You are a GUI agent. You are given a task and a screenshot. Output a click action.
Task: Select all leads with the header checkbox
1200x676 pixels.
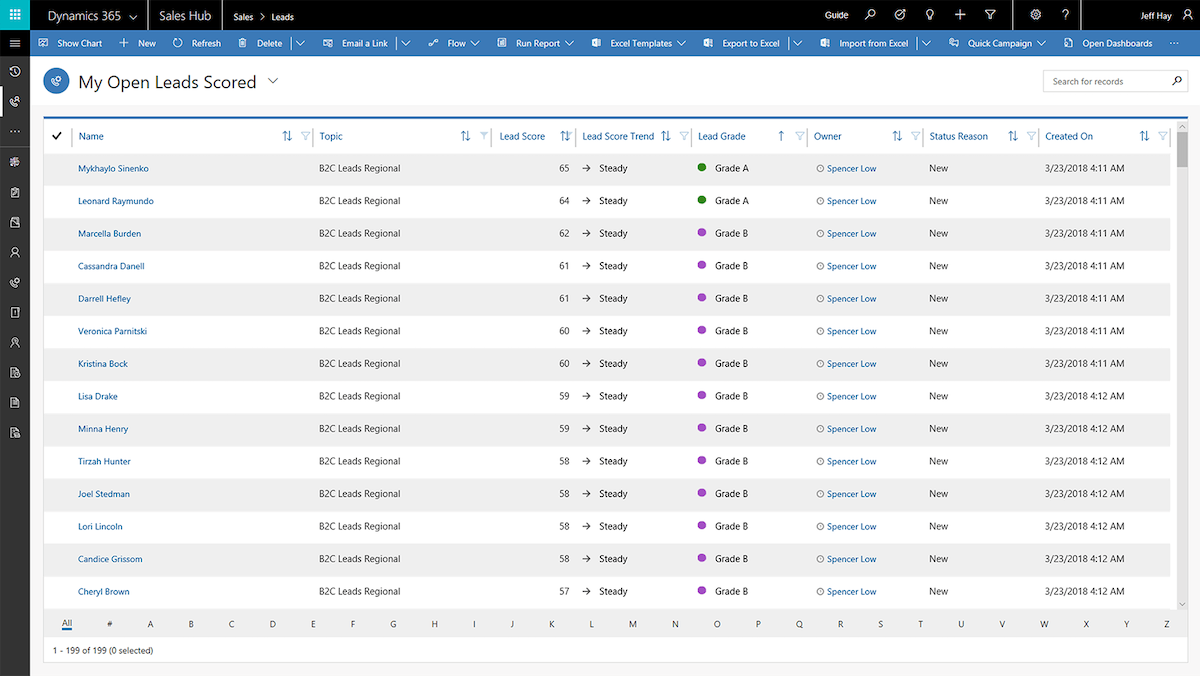pos(57,135)
